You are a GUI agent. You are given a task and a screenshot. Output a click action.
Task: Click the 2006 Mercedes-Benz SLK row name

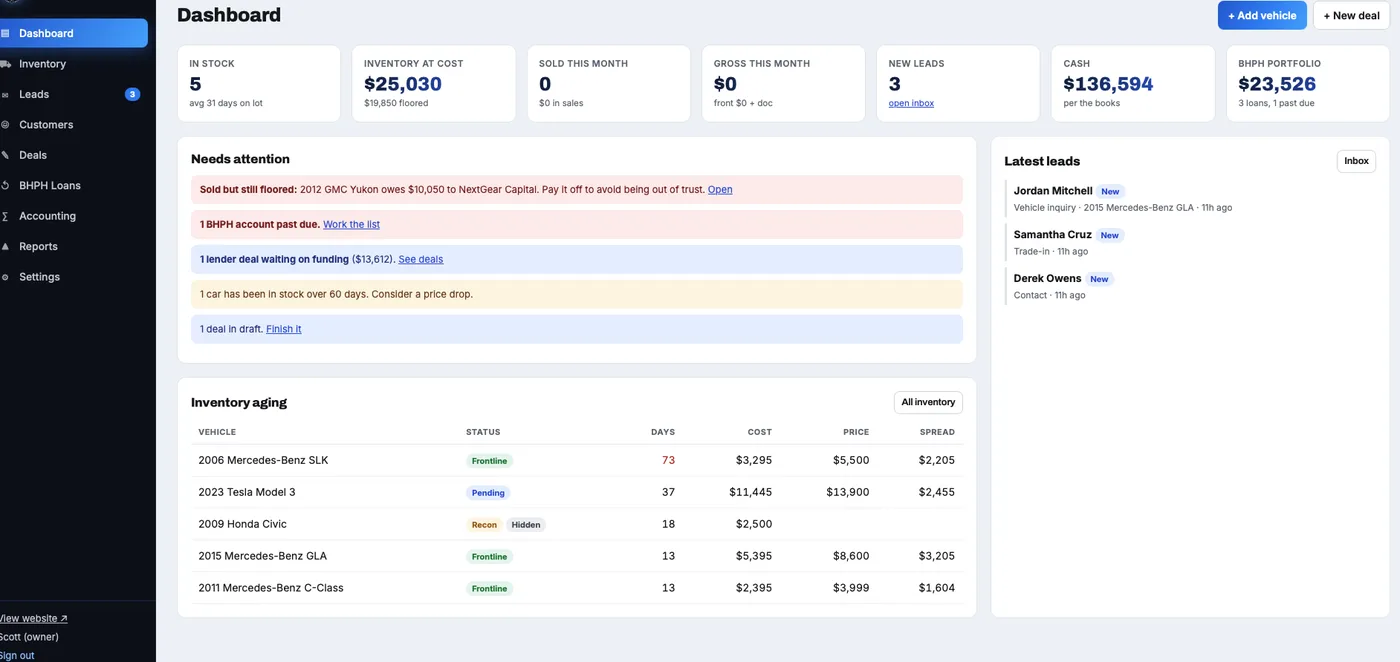(x=263, y=460)
